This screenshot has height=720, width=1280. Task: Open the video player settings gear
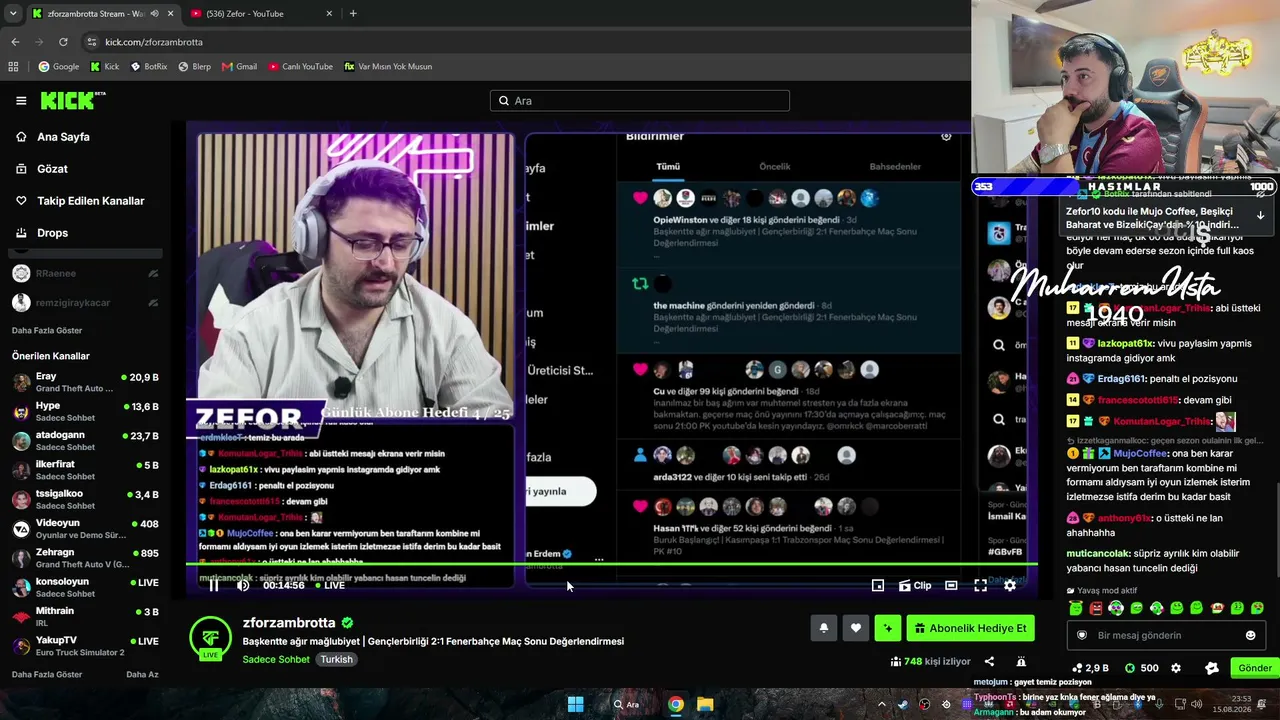[x=1010, y=585]
